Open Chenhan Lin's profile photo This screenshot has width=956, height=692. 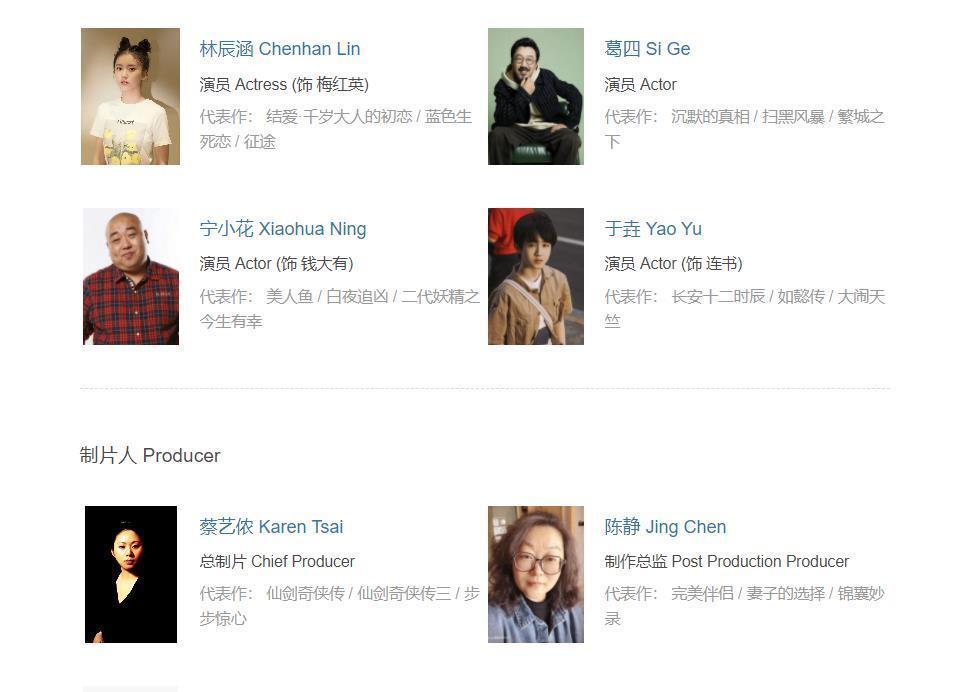130,96
